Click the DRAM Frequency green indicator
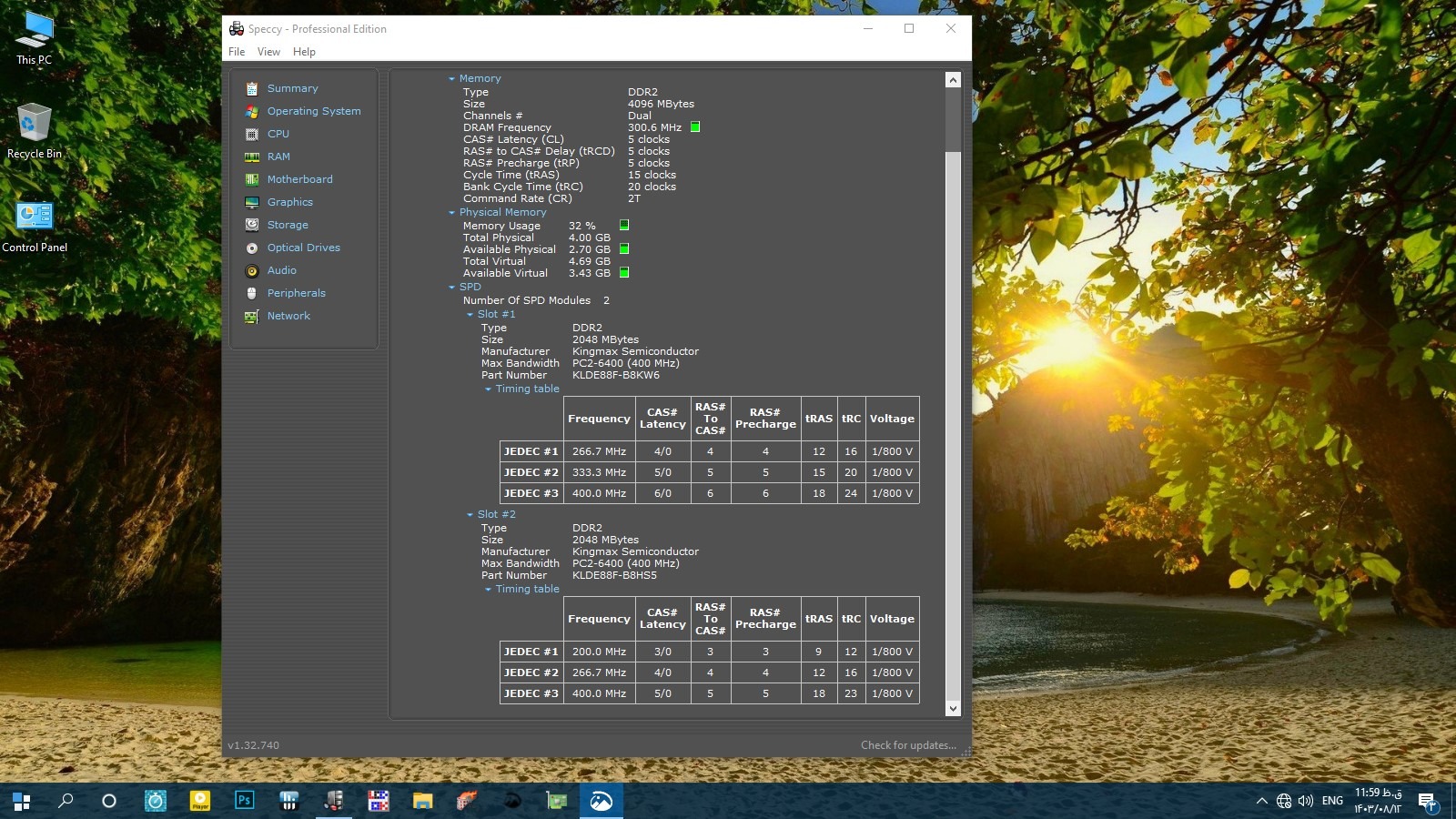The width and height of the screenshot is (1456, 819). pos(695,127)
